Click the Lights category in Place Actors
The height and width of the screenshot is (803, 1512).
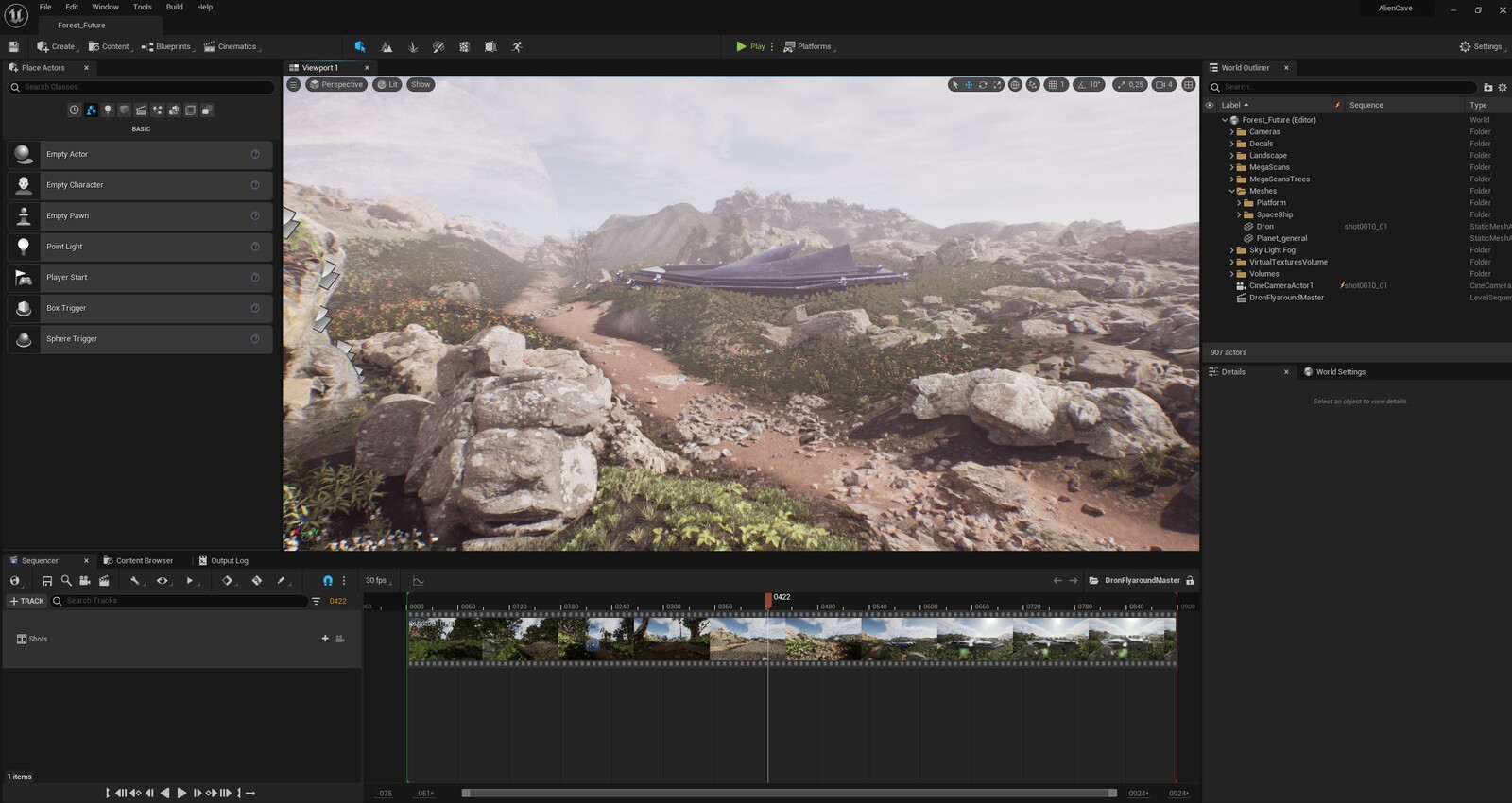click(108, 111)
